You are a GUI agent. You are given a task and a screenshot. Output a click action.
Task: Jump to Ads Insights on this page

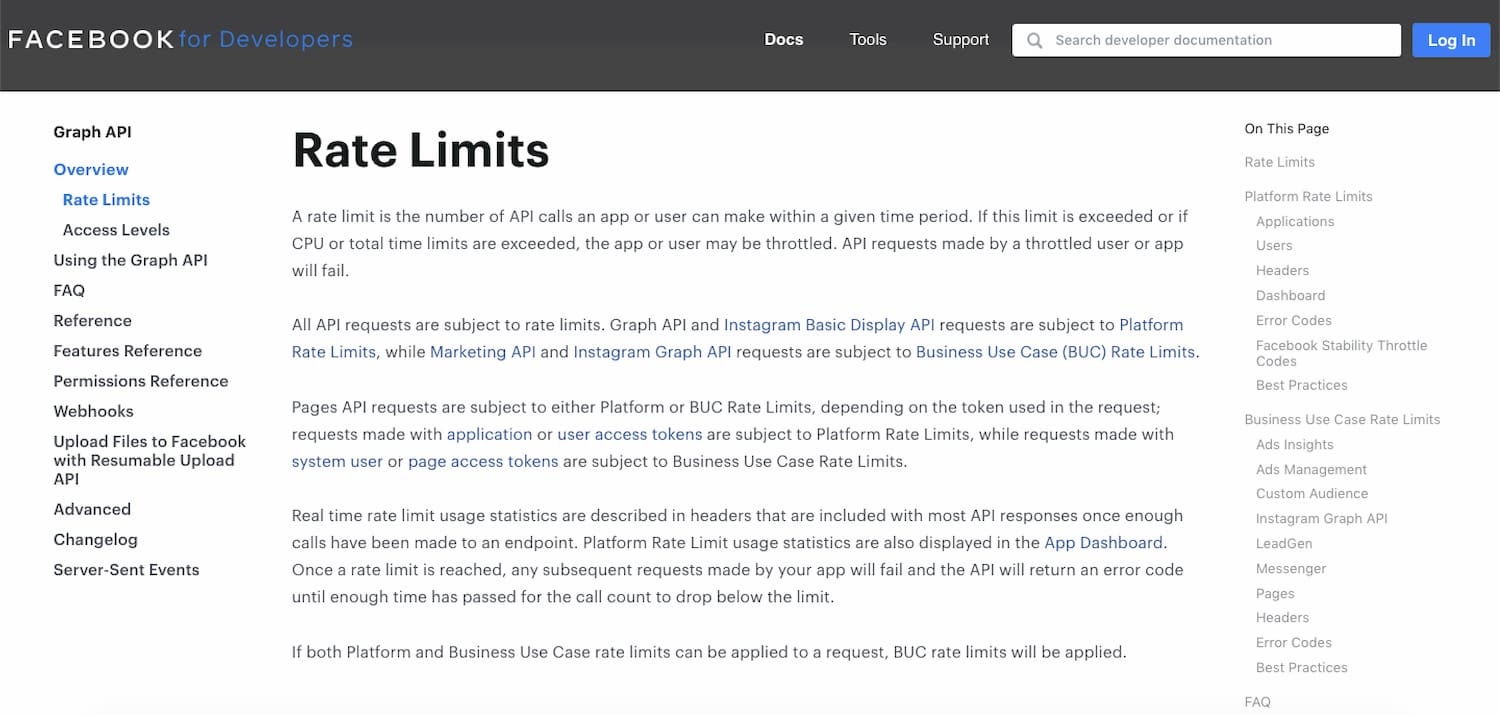[x=1295, y=444]
